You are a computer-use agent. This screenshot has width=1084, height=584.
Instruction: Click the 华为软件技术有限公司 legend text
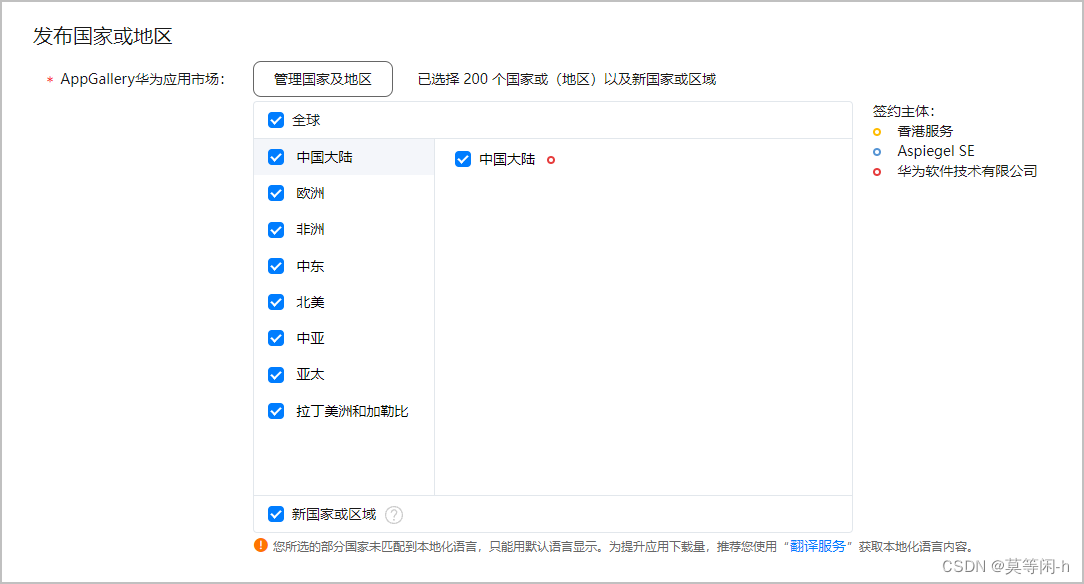tap(967, 171)
